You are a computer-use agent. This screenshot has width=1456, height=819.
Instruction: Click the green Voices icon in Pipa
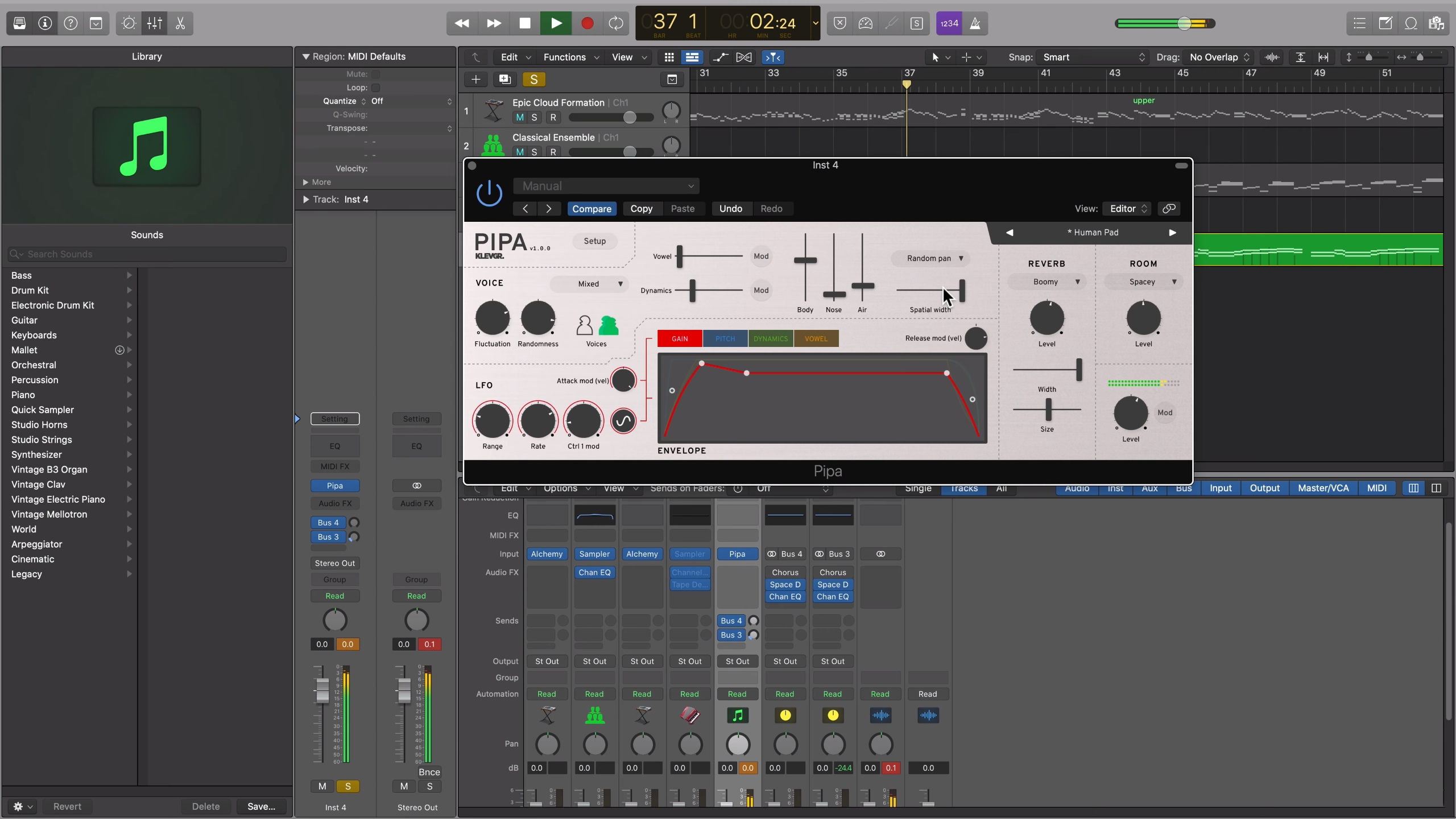pyautogui.click(x=608, y=325)
